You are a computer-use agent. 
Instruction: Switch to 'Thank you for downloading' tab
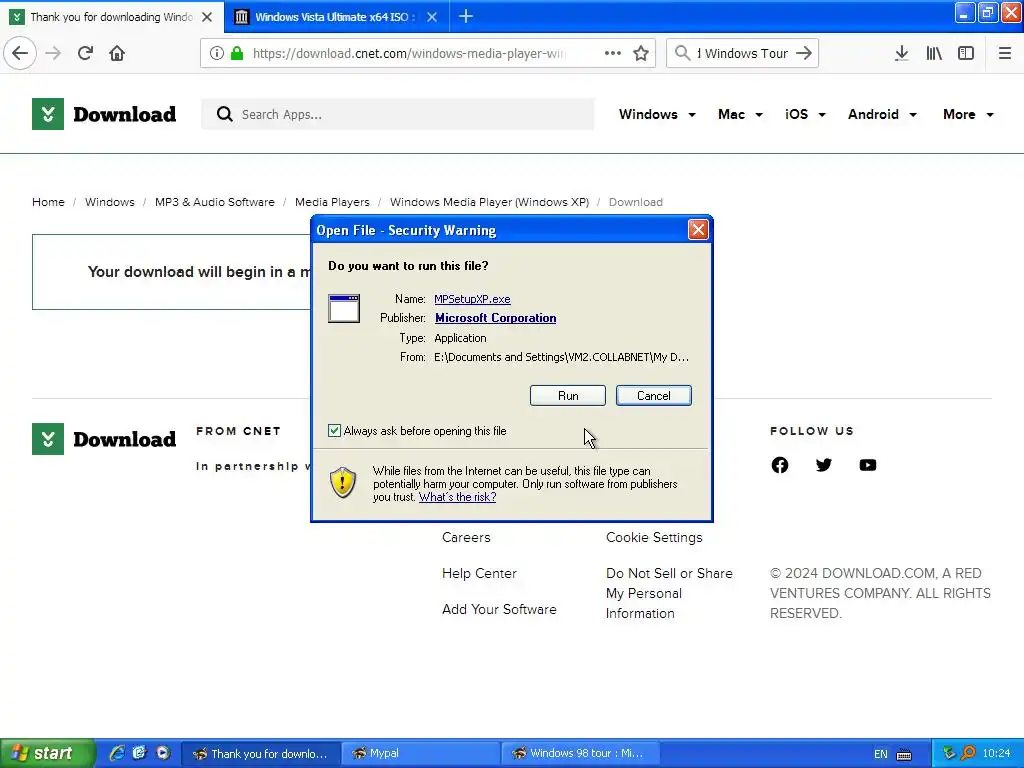112,17
